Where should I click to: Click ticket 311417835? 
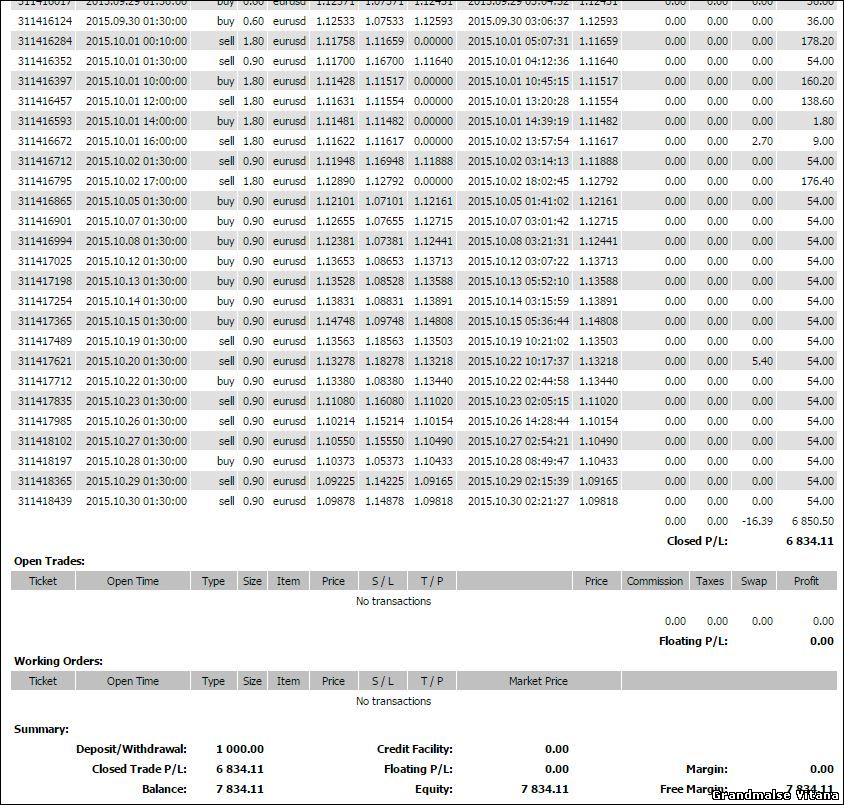[x=45, y=401]
